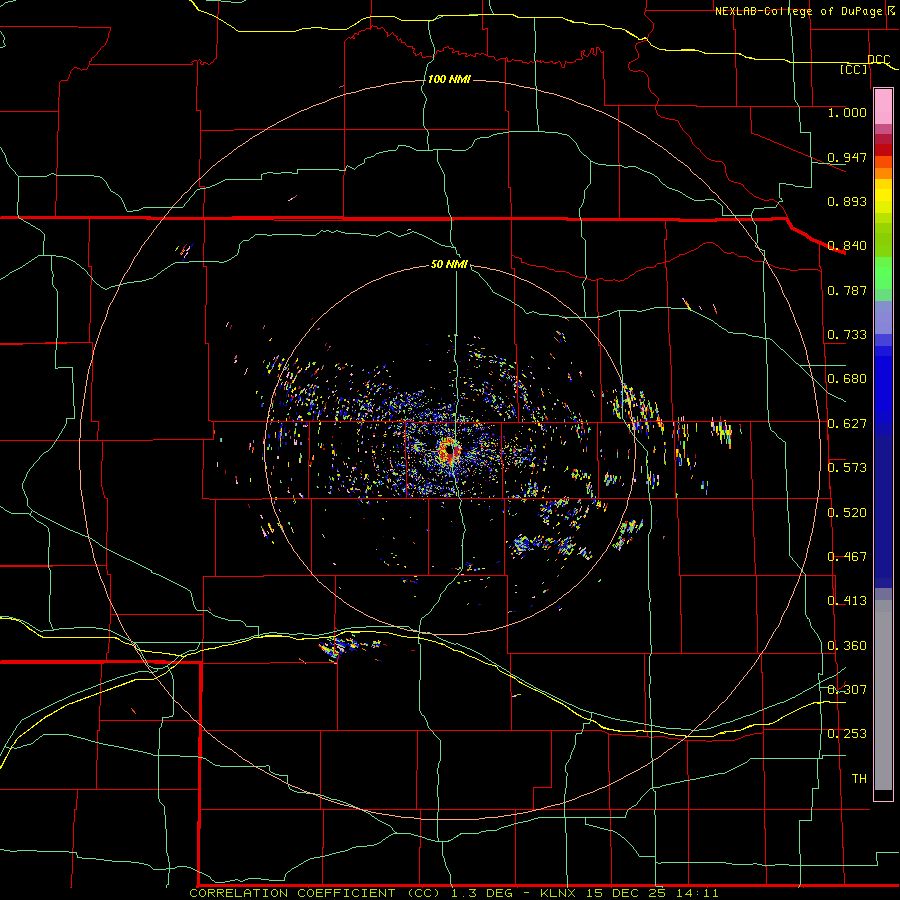Click the DCC label above the legend
This screenshot has height=900, width=900.
[x=878, y=60]
